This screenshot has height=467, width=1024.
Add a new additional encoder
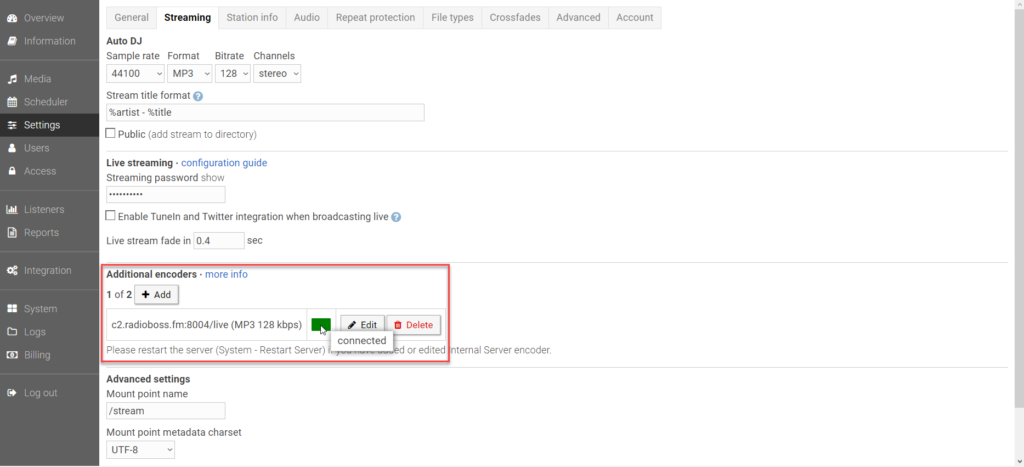pos(156,295)
